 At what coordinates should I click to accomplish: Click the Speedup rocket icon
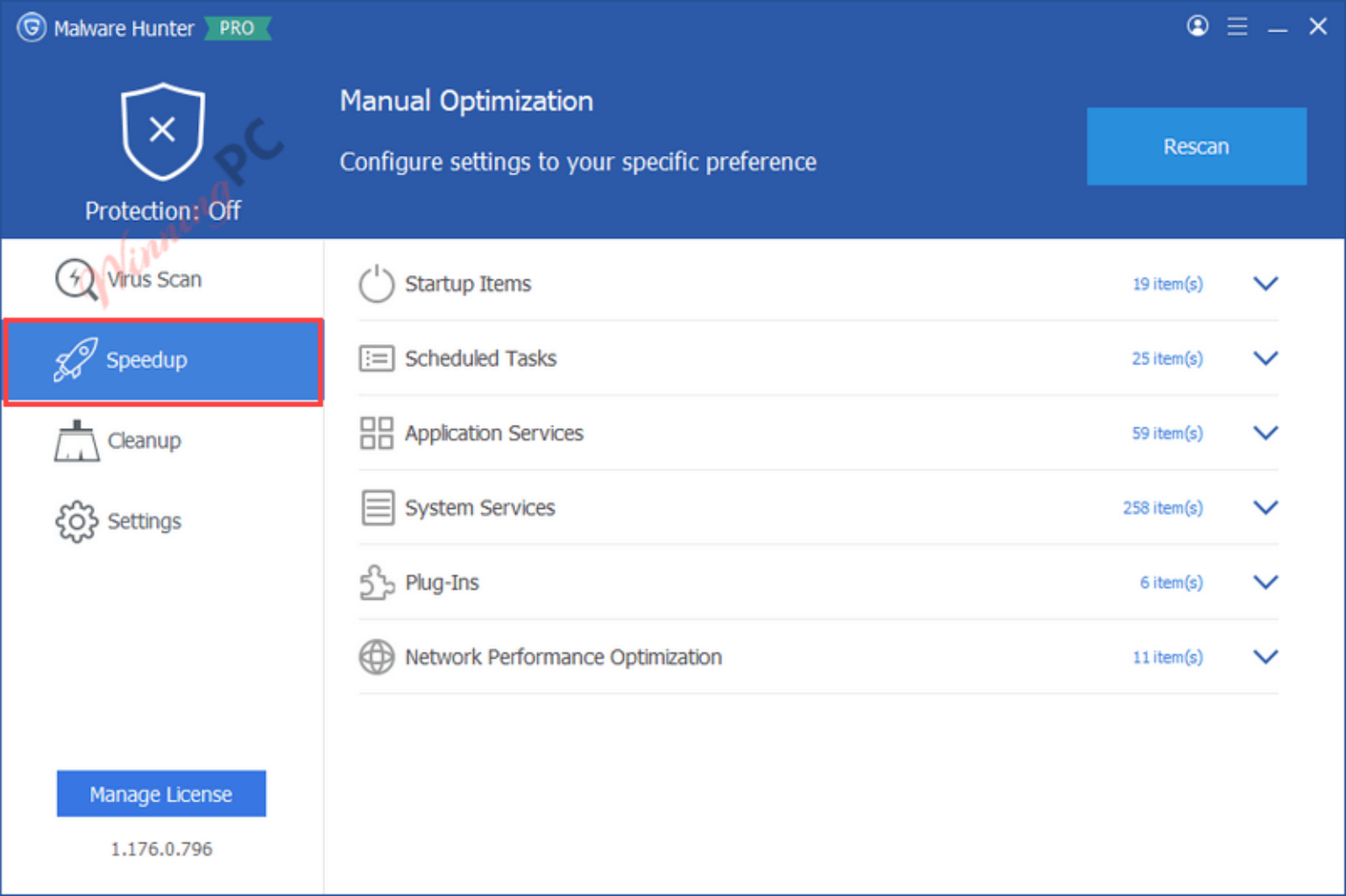76,359
